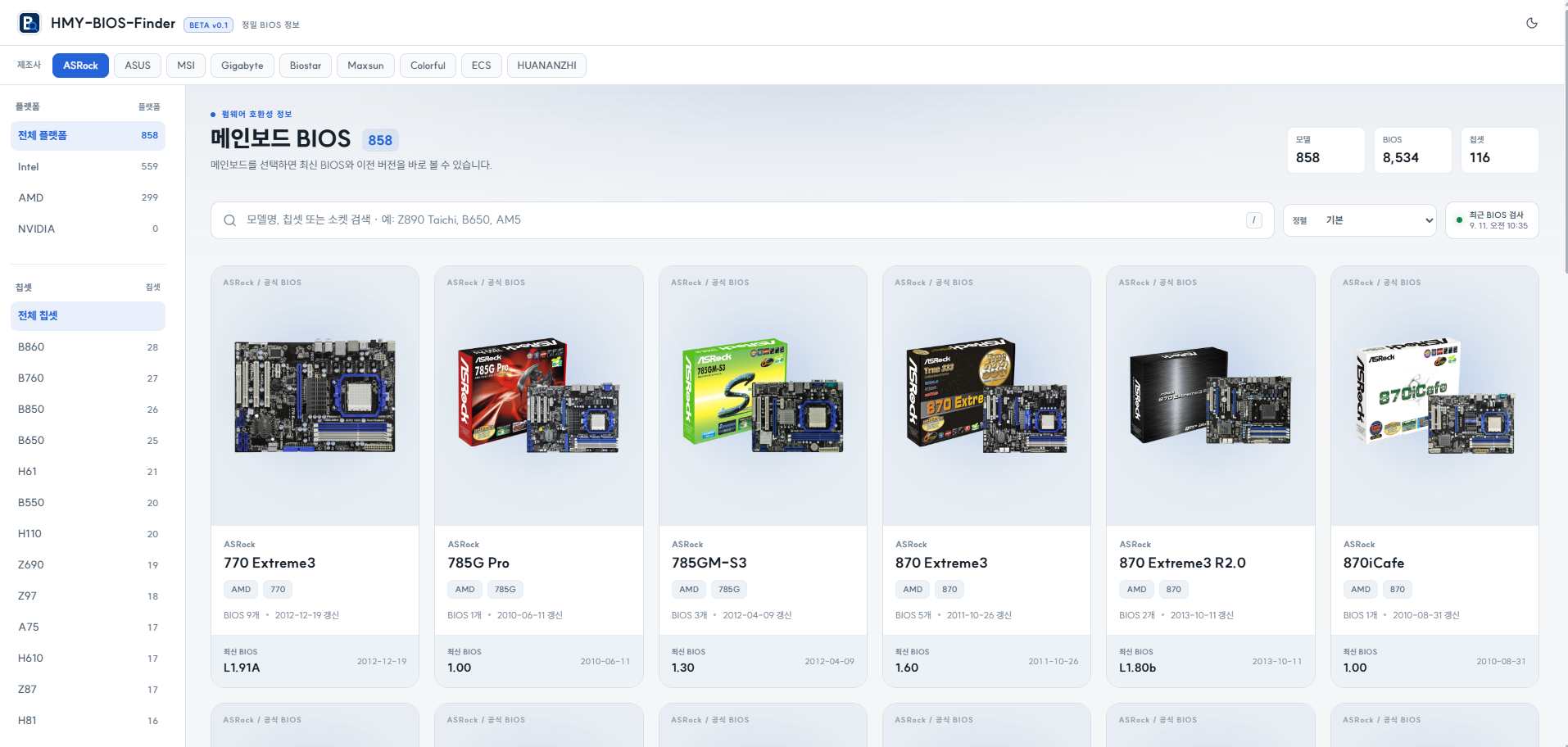This screenshot has width=1568, height=747.
Task: Select the ASRock manufacturer tab
Action: (x=80, y=66)
